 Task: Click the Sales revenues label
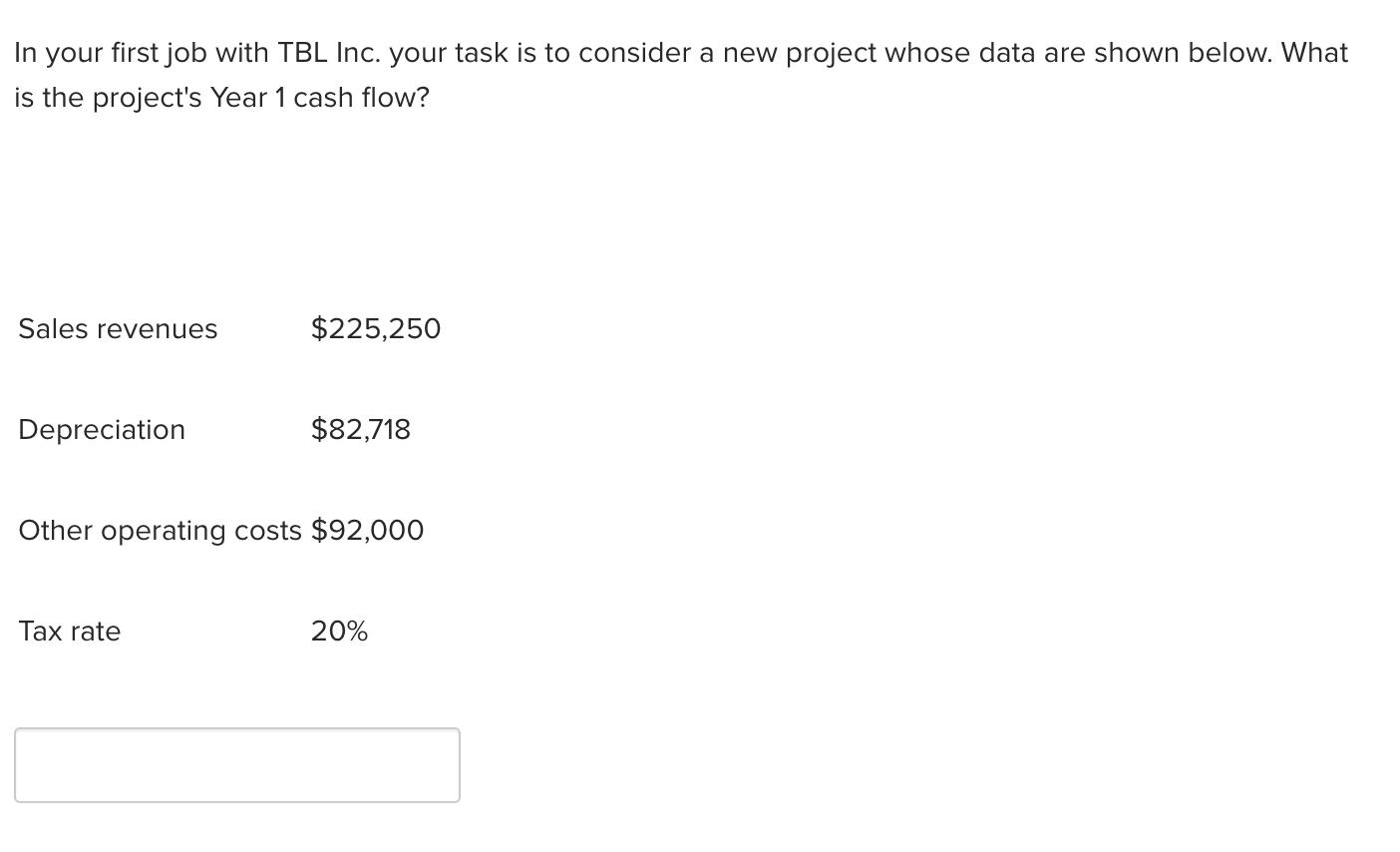point(117,328)
